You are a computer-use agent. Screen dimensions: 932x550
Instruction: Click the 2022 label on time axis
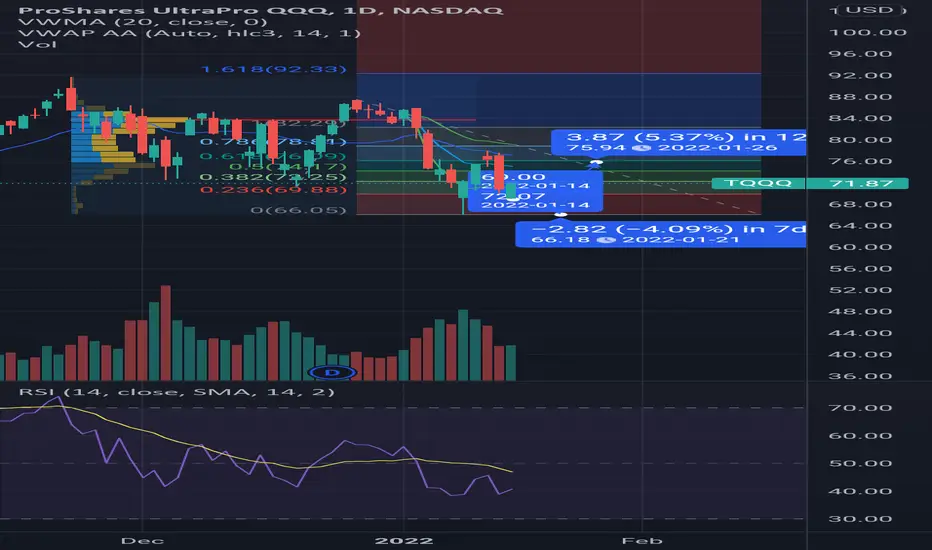pos(404,540)
